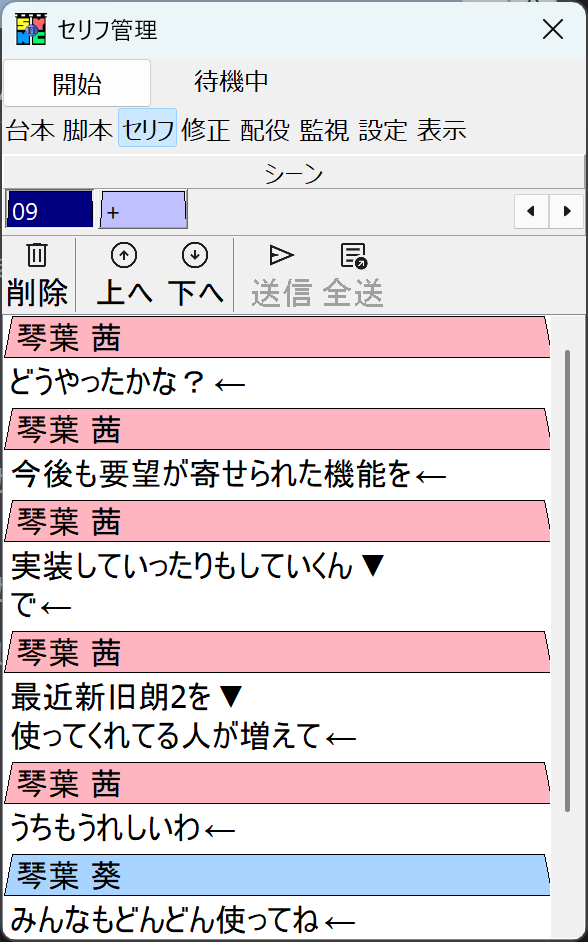Close the セリフ管理 window
The width and height of the screenshot is (588, 942).
pyautogui.click(x=553, y=29)
